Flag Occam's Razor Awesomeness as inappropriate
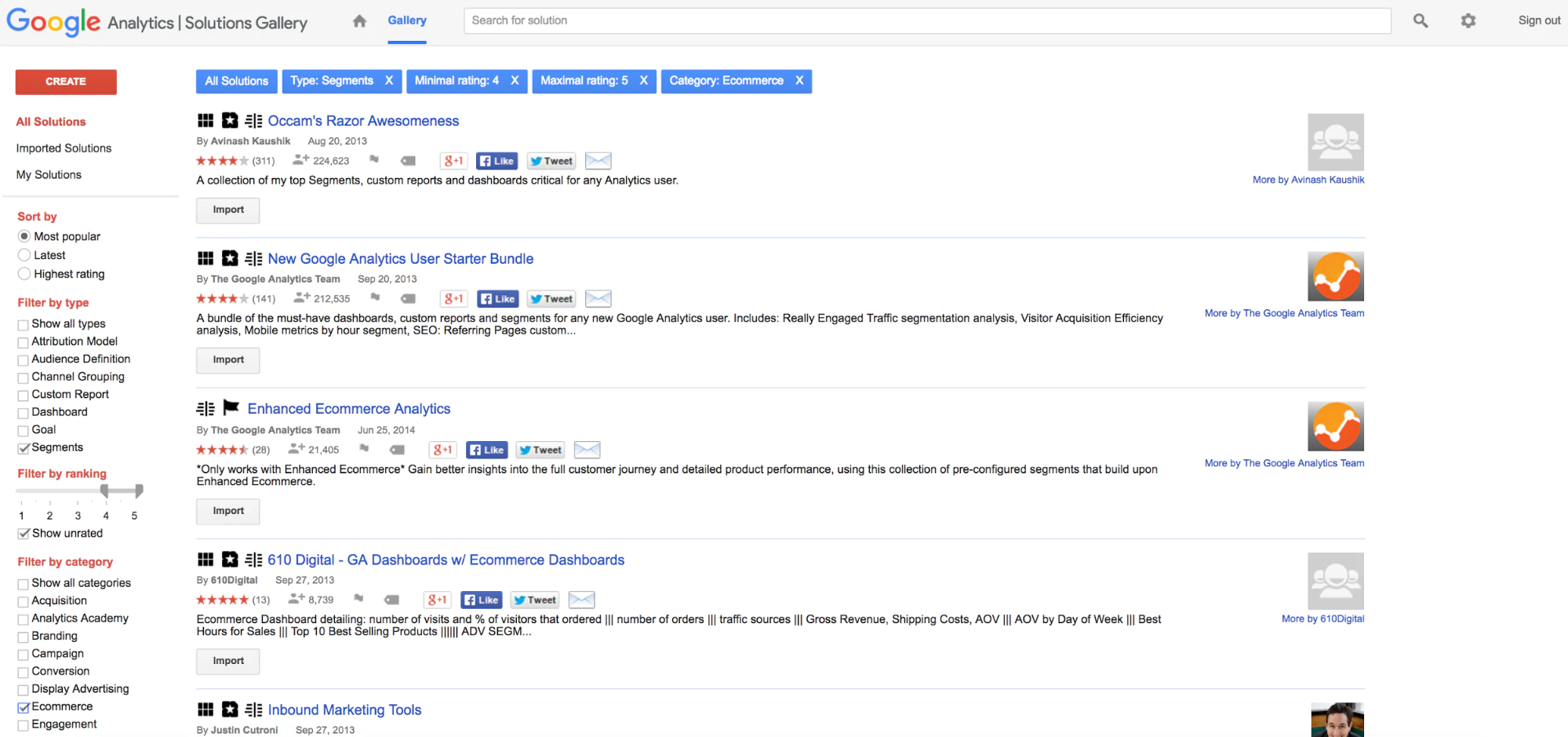This screenshot has width=1568, height=737. 374,160
